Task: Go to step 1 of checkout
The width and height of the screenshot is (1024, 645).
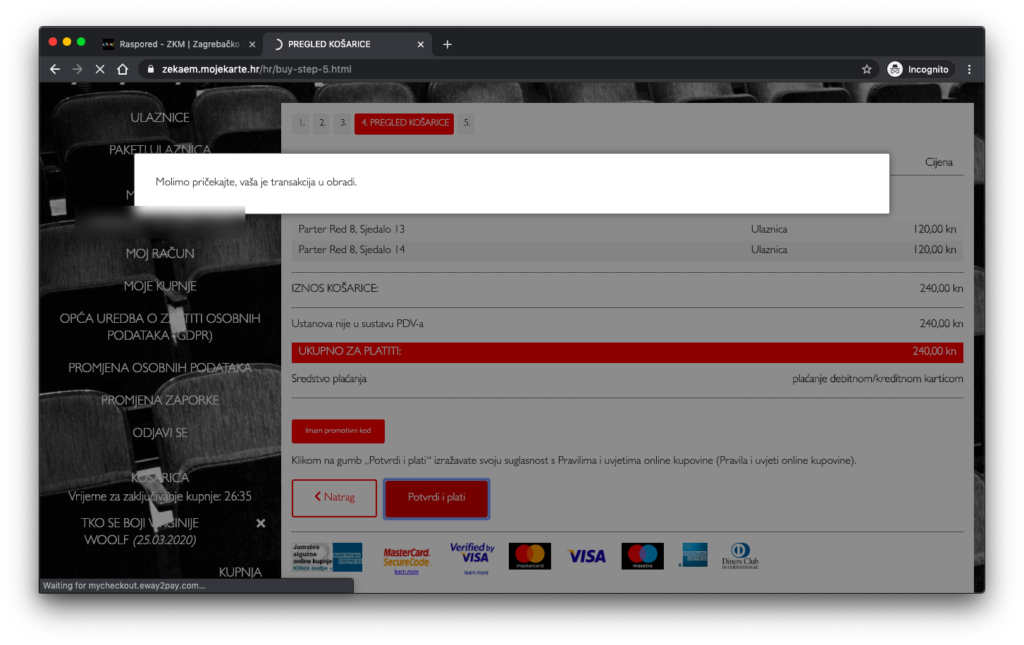Action: pos(301,123)
